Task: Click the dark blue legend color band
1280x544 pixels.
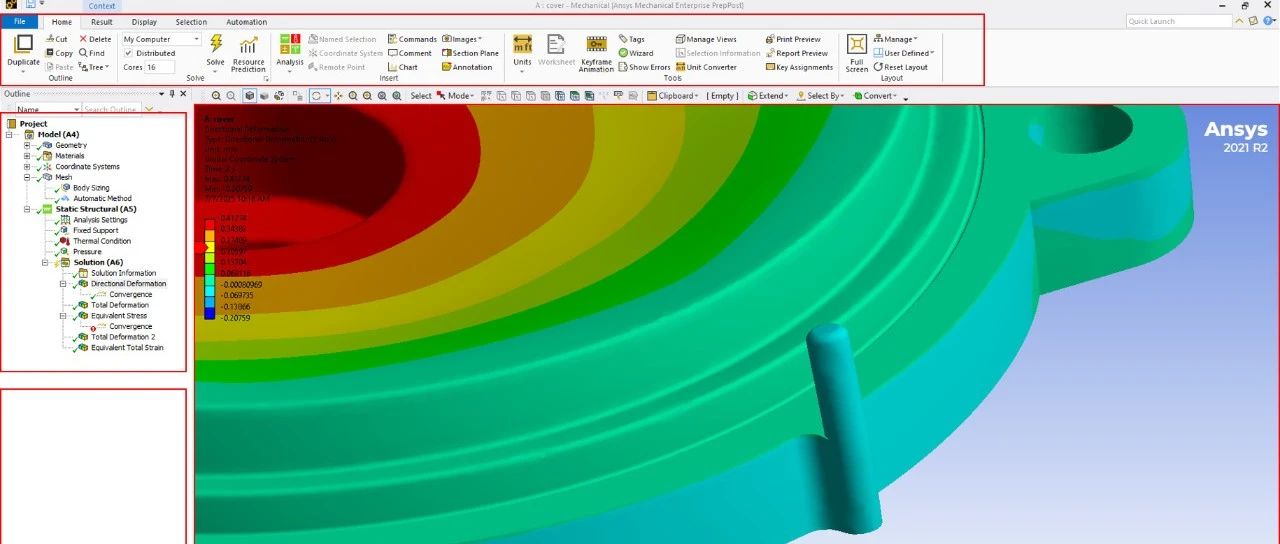Action: click(209, 314)
